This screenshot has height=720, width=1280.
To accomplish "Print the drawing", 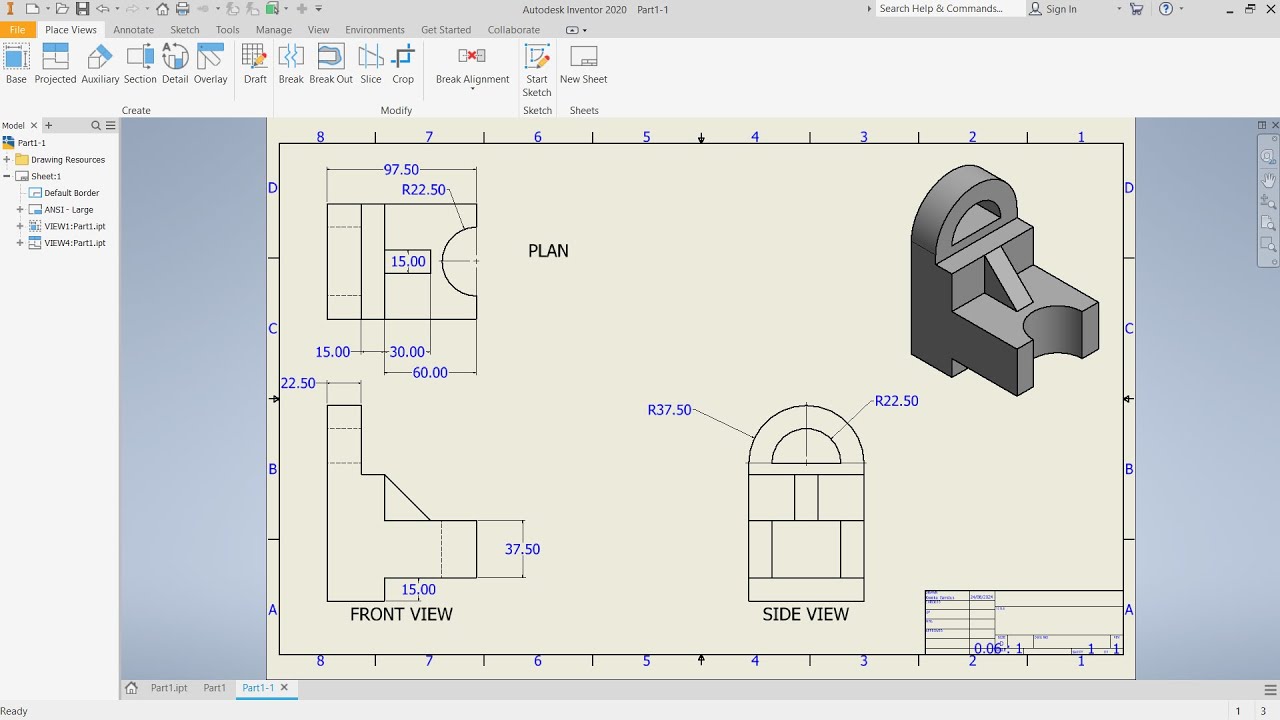I will [182, 9].
